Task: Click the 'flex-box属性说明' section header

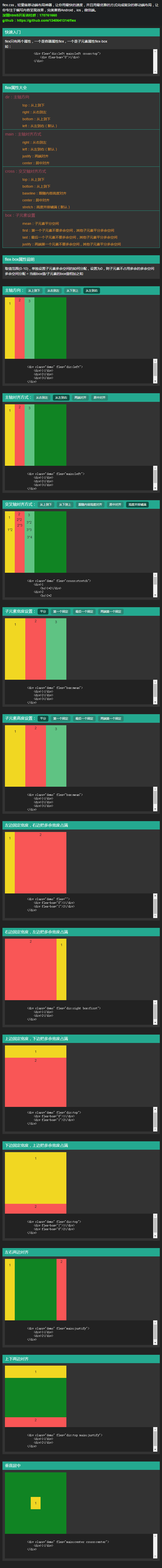Action: pos(81,259)
